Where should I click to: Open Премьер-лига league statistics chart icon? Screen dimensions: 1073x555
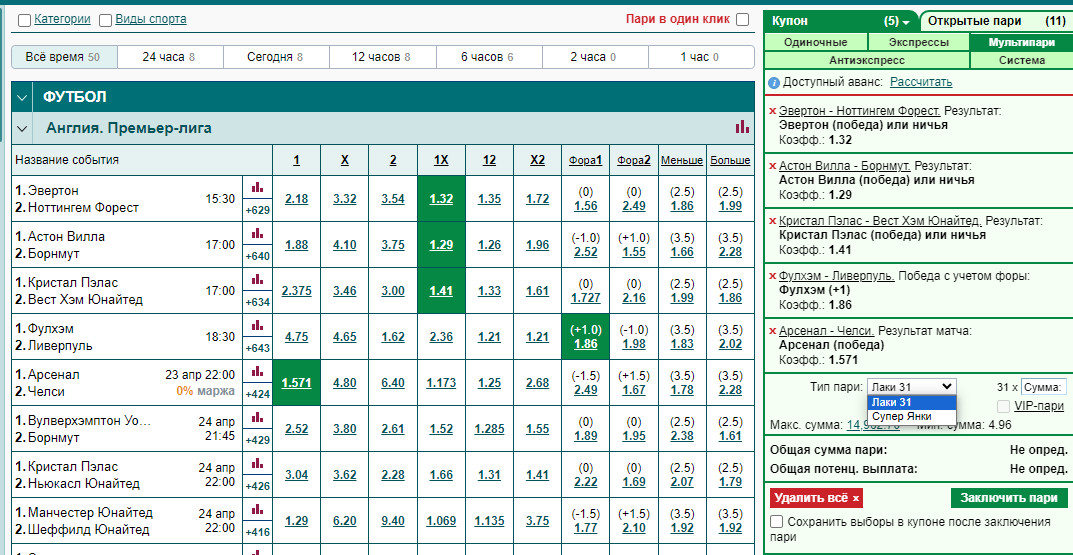click(x=742, y=127)
